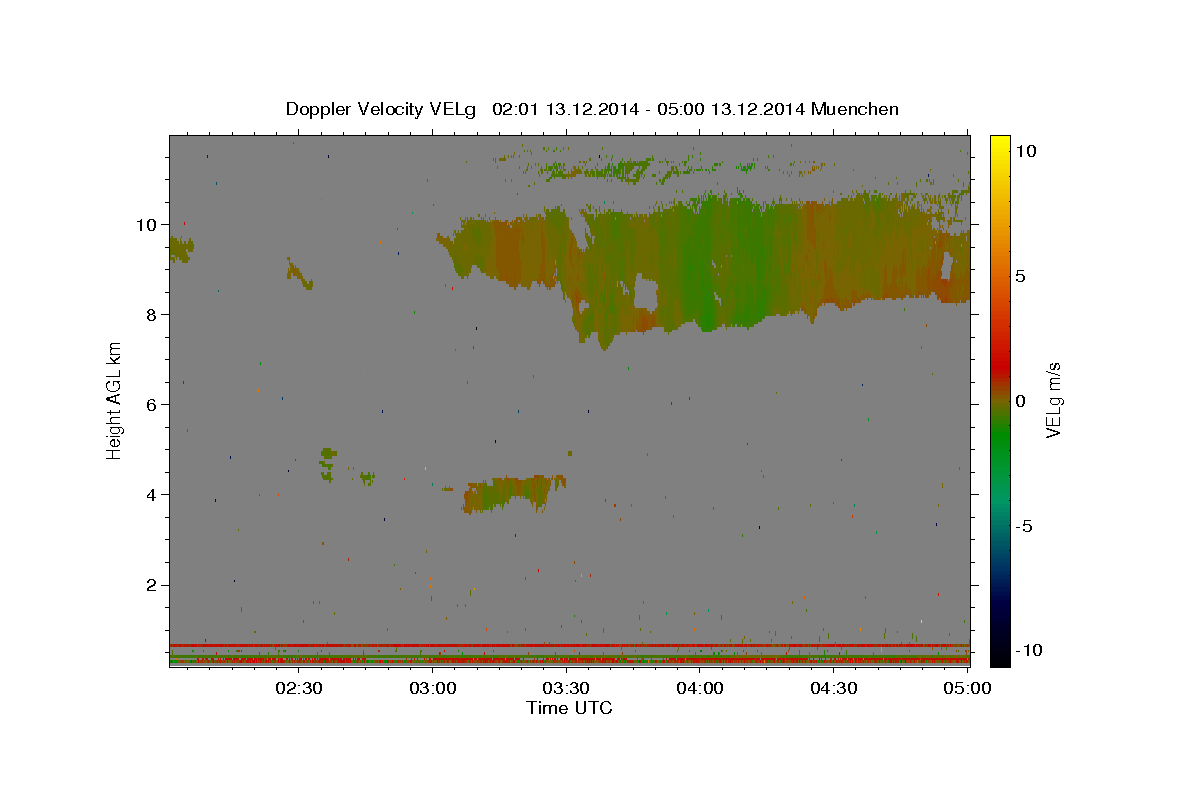Click the 'Time UTC' axis label

pyautogui.click(x=569, y=708)
